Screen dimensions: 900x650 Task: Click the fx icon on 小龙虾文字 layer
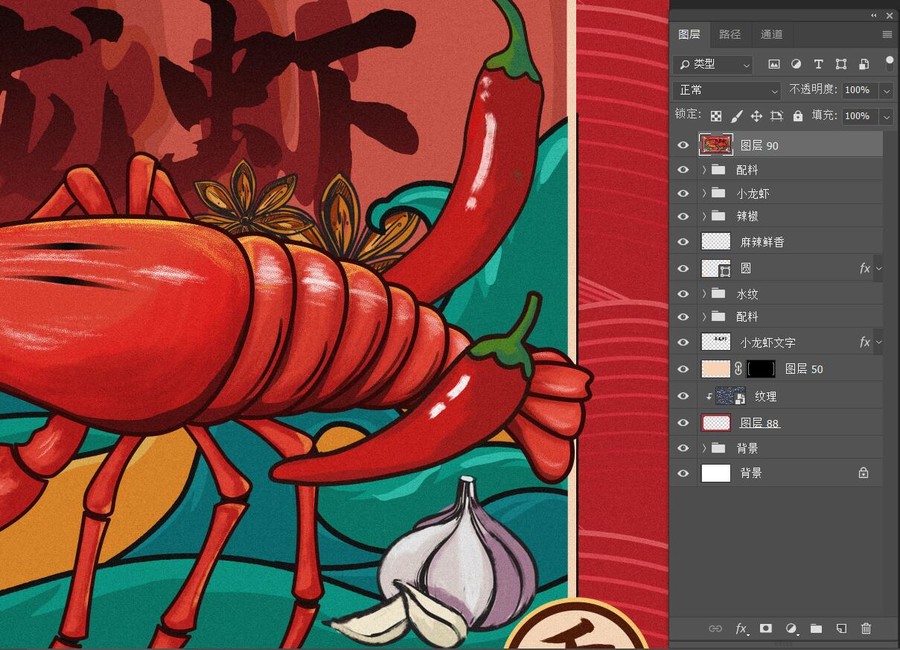(x=864, y=343)
